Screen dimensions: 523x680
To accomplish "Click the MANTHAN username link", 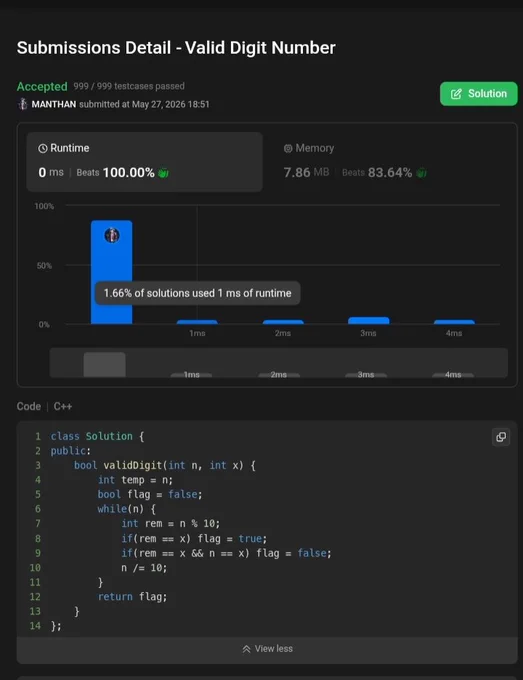I will coord(54,104).
